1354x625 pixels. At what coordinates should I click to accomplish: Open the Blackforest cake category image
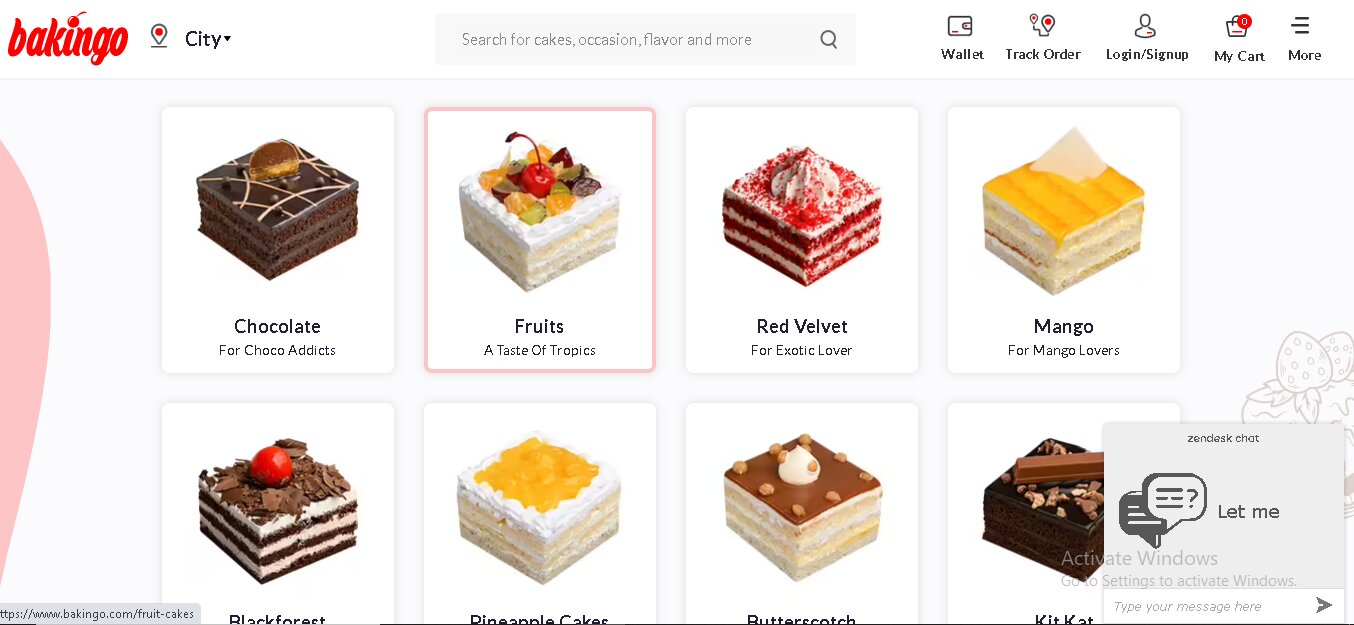[x=278, y=510]
